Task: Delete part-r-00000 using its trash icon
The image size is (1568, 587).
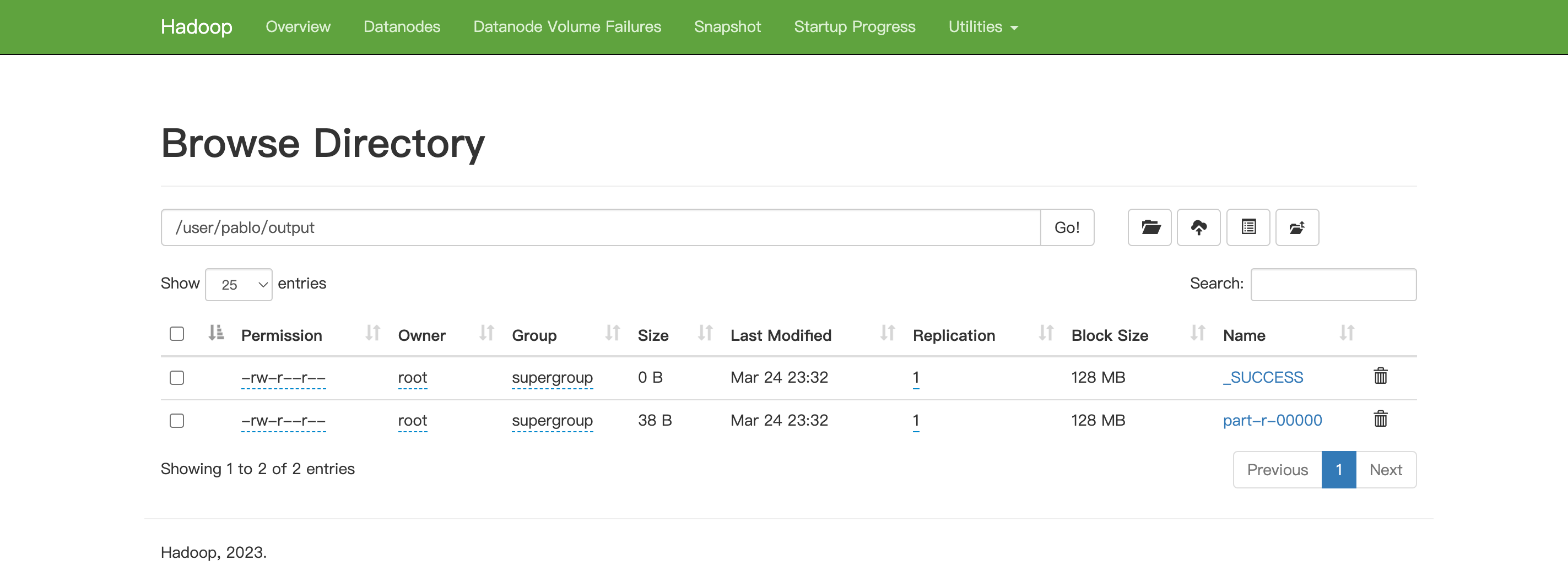Action: [x=1380, y=419]
